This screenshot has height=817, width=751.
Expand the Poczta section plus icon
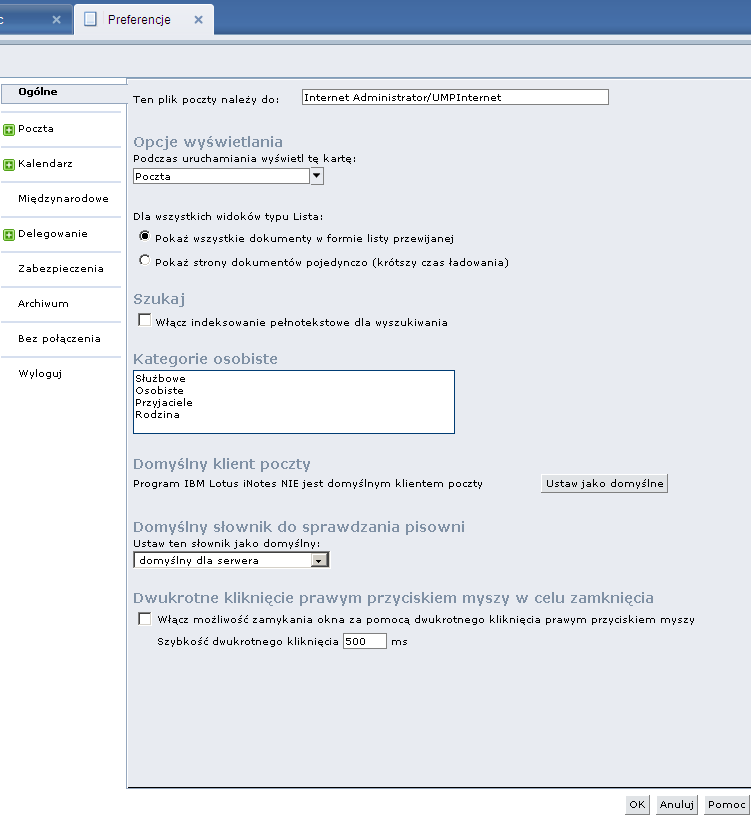click(x=9, y=130)
